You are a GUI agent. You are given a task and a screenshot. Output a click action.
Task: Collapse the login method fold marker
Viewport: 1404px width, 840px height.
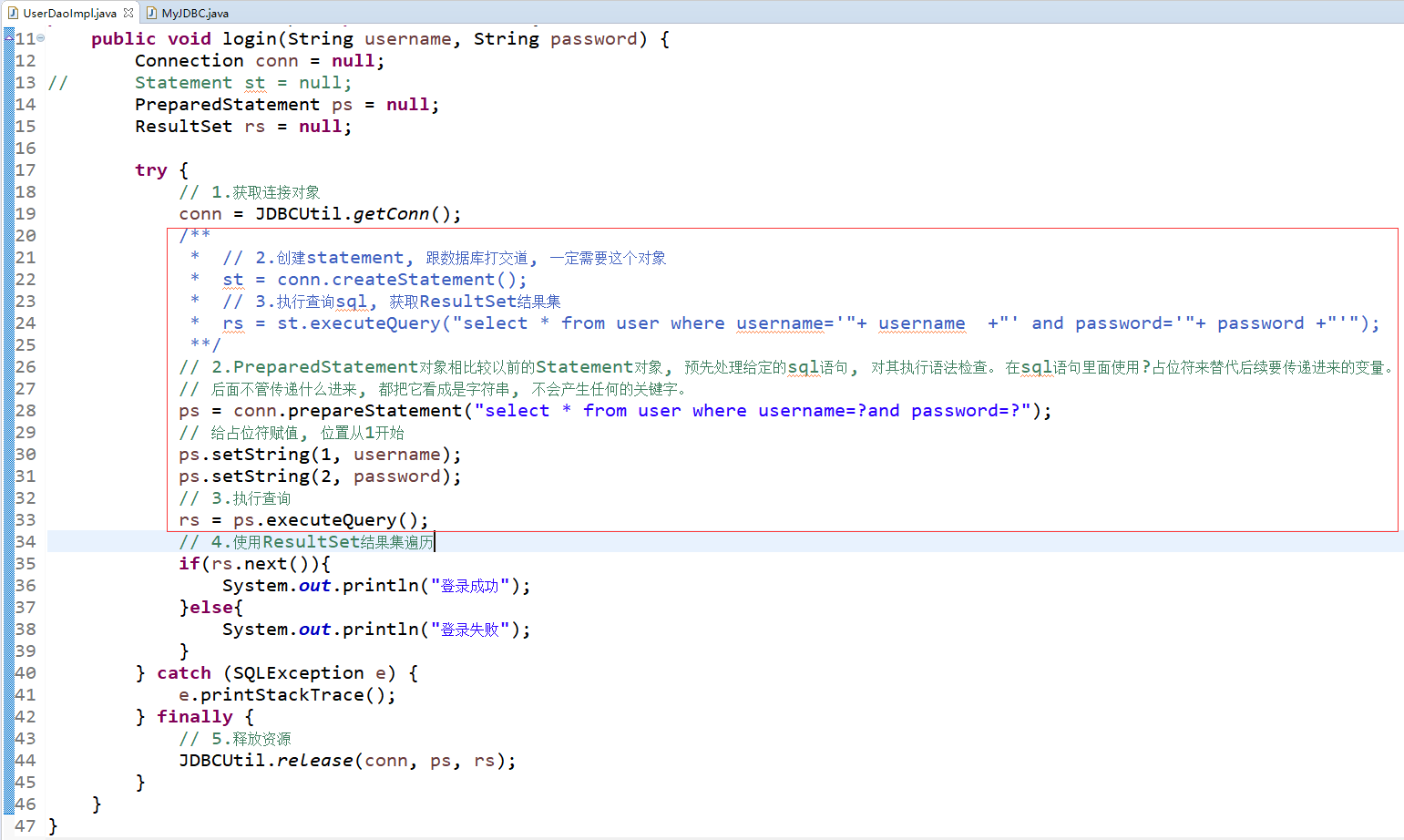(40, 38)
